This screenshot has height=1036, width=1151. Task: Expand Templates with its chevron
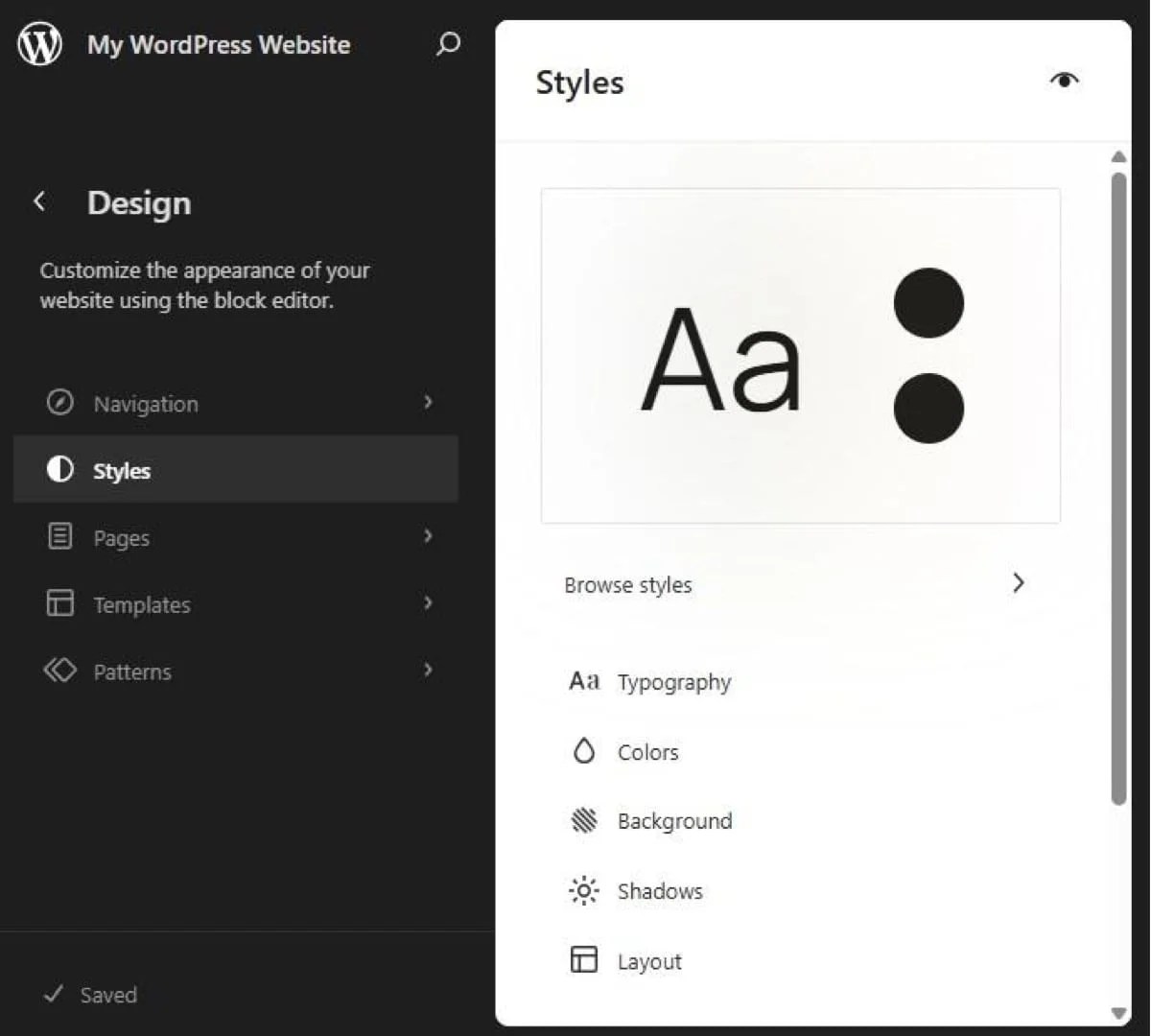pos(428,603)
